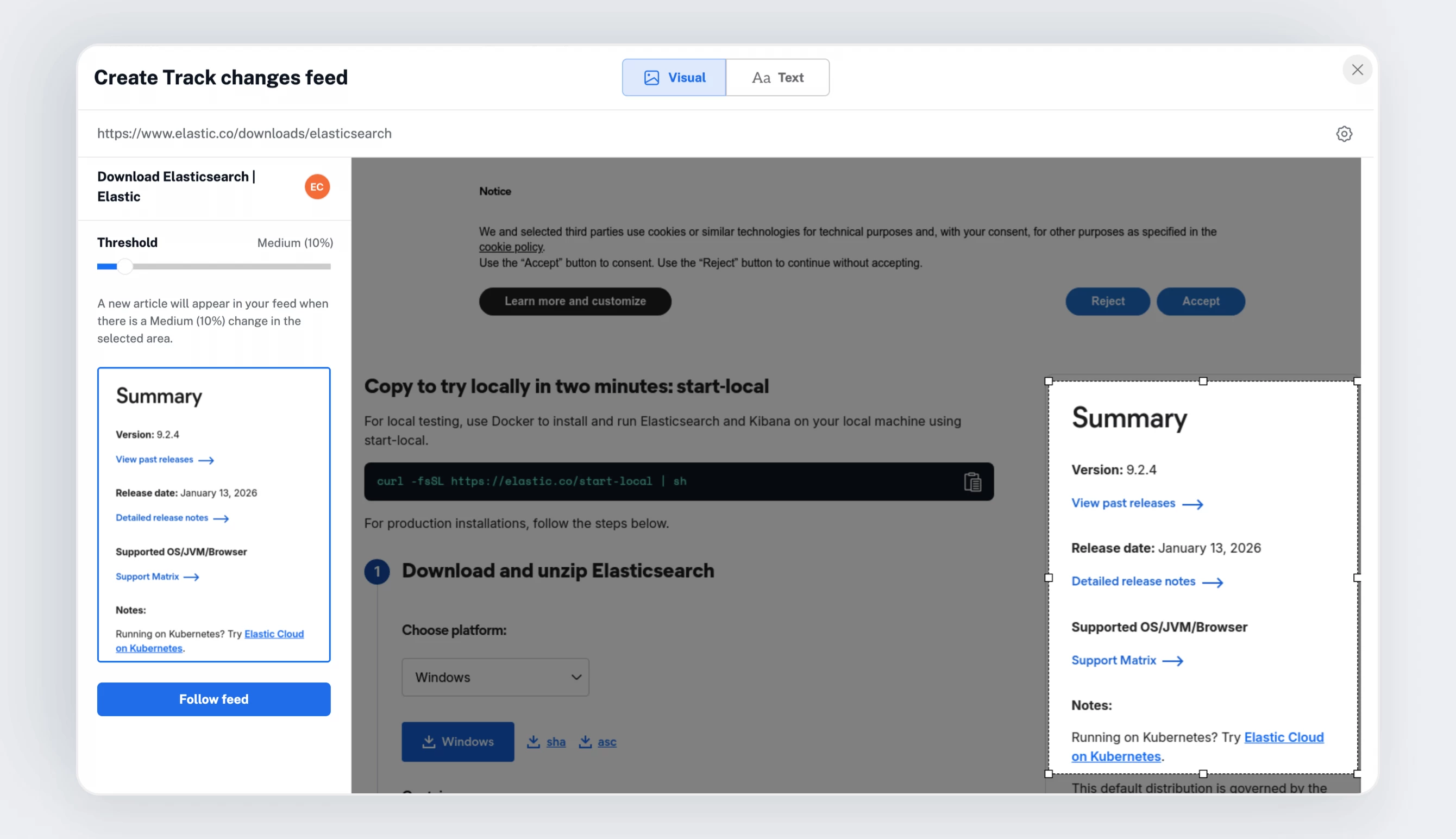Reject the cookies in the notice
1456x839 pixels.
[x=1108, y=302]
